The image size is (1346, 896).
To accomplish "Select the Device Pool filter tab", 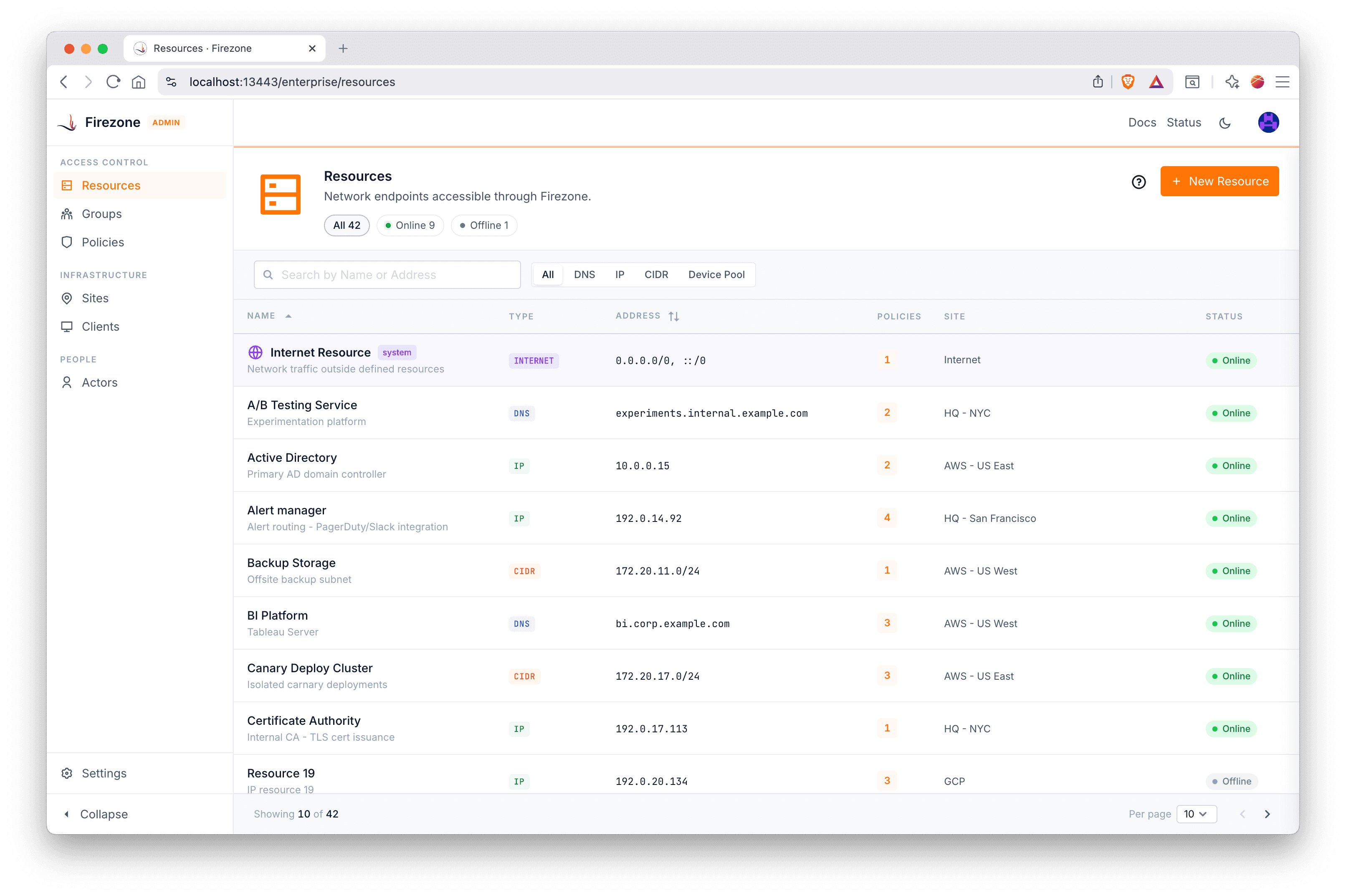I will (x=716, y=274).
